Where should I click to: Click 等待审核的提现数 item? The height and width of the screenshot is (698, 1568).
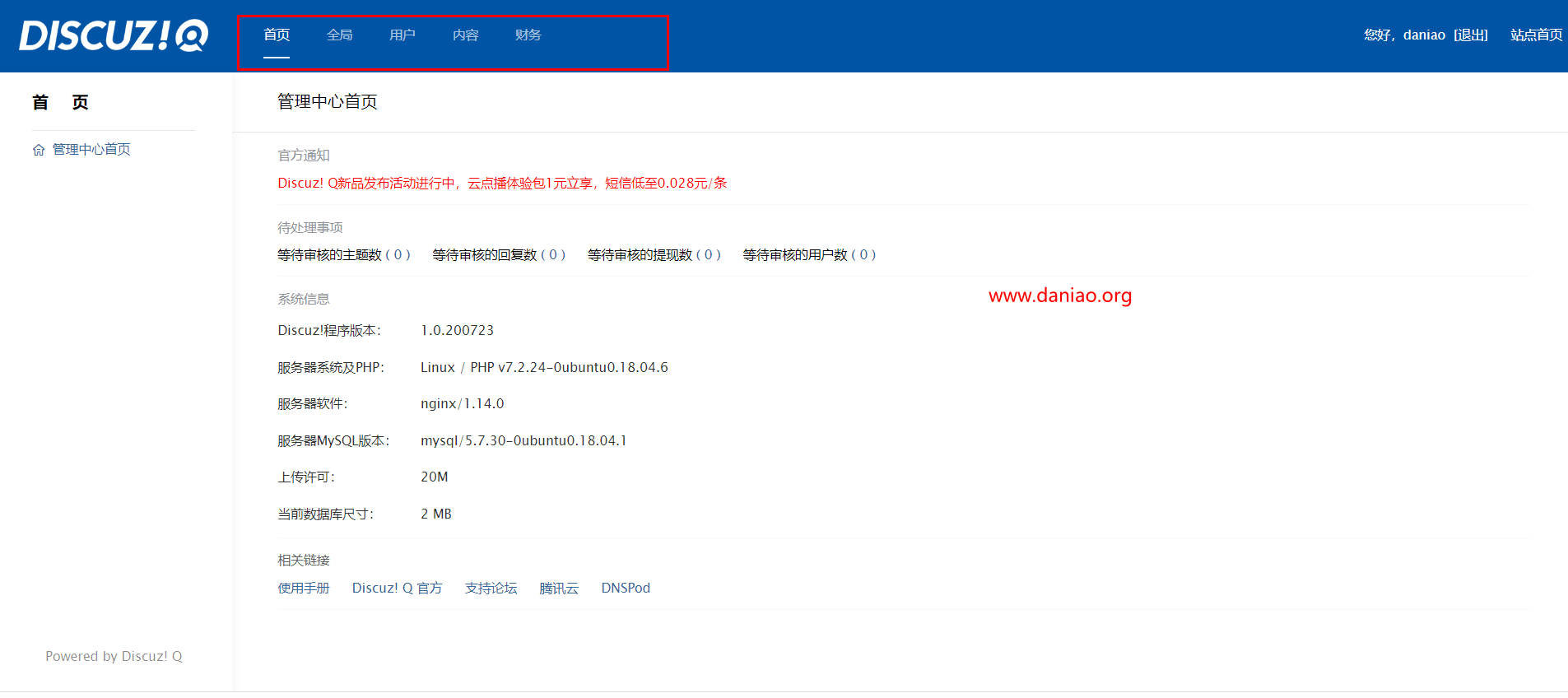pos(654,255)
